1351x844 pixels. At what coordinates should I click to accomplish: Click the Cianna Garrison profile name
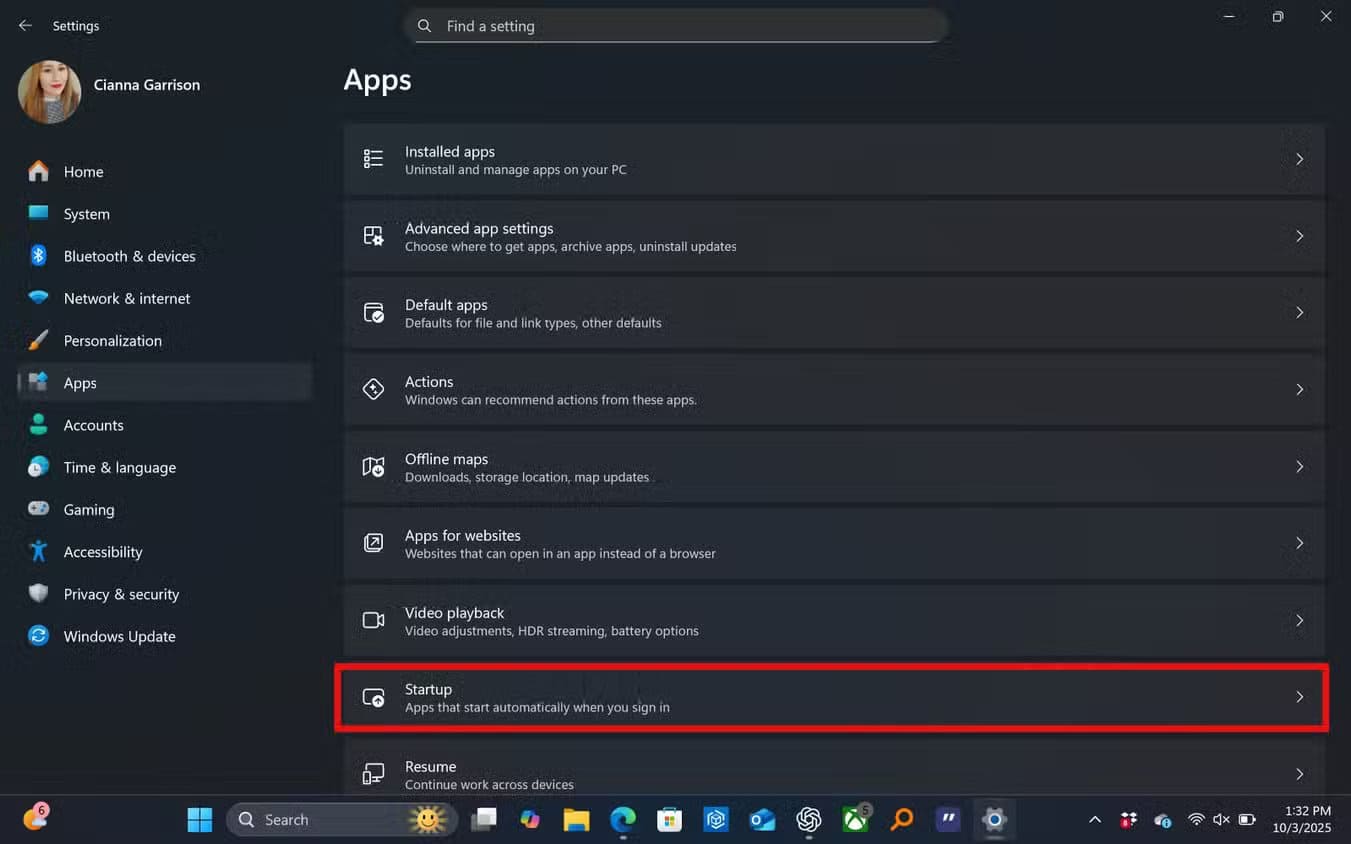point(147,85)
